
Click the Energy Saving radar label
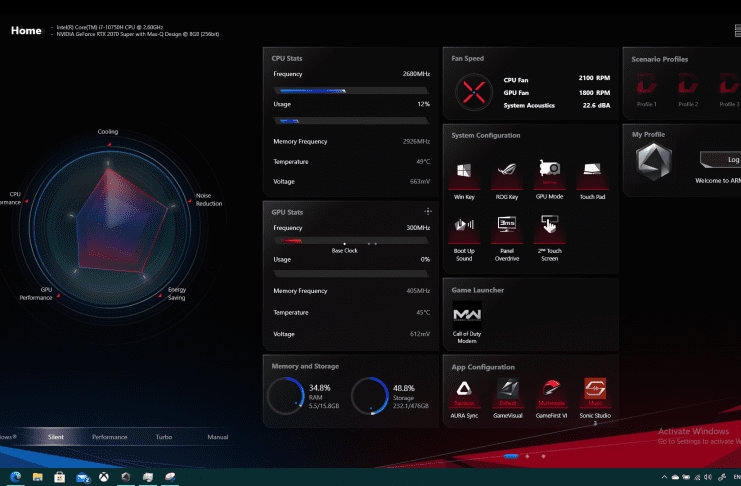tap(177, 294)
